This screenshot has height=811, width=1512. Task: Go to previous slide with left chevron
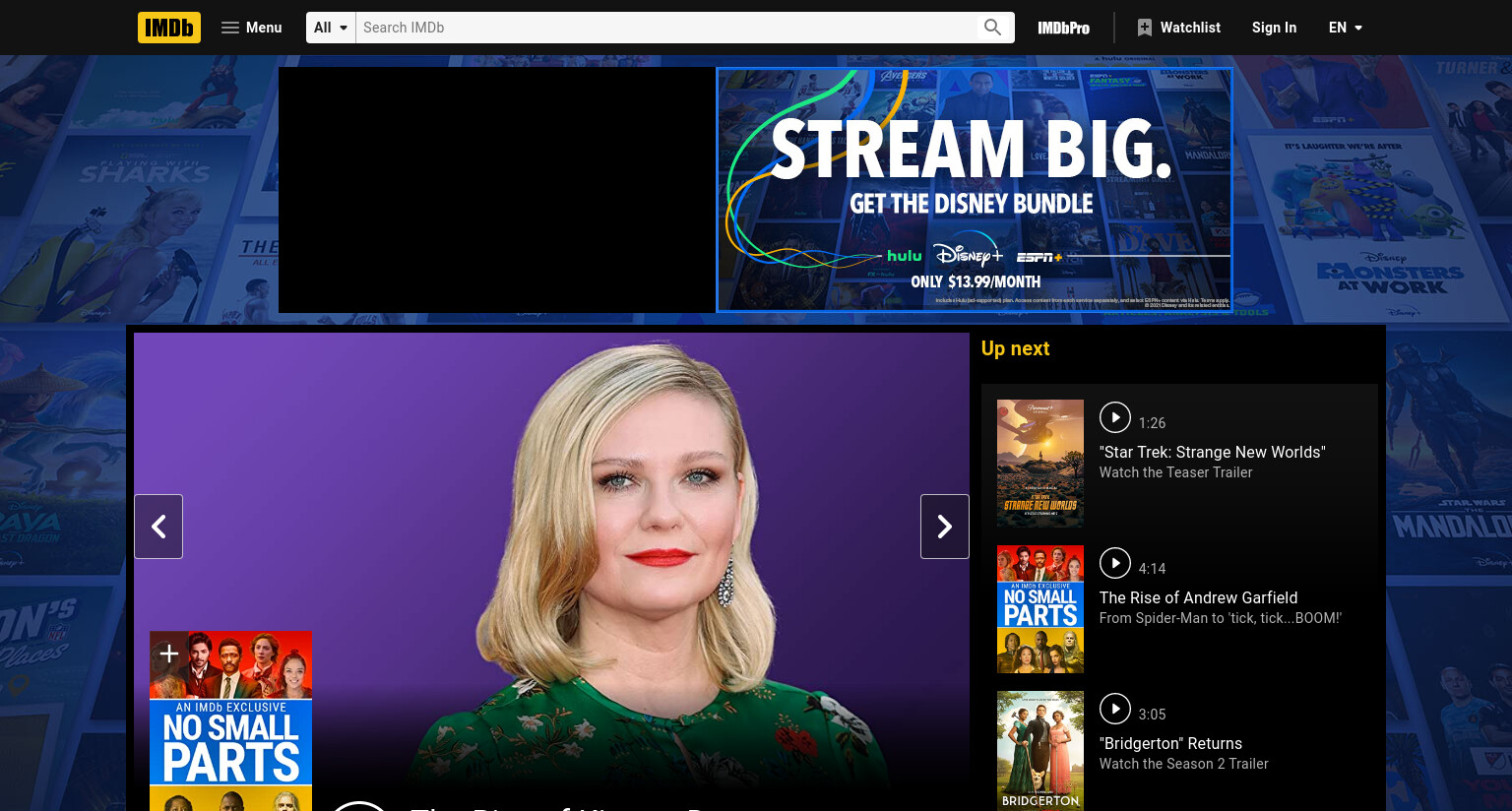coord(158,527)
